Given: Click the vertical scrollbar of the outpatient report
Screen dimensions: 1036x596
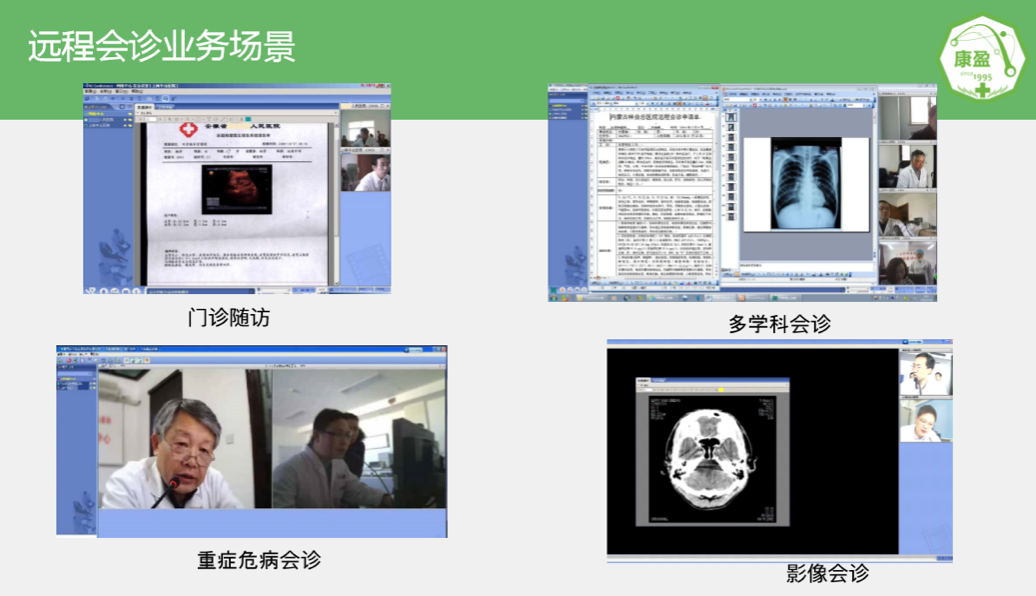Looking at the screenshot, I should tap(335, 200).
